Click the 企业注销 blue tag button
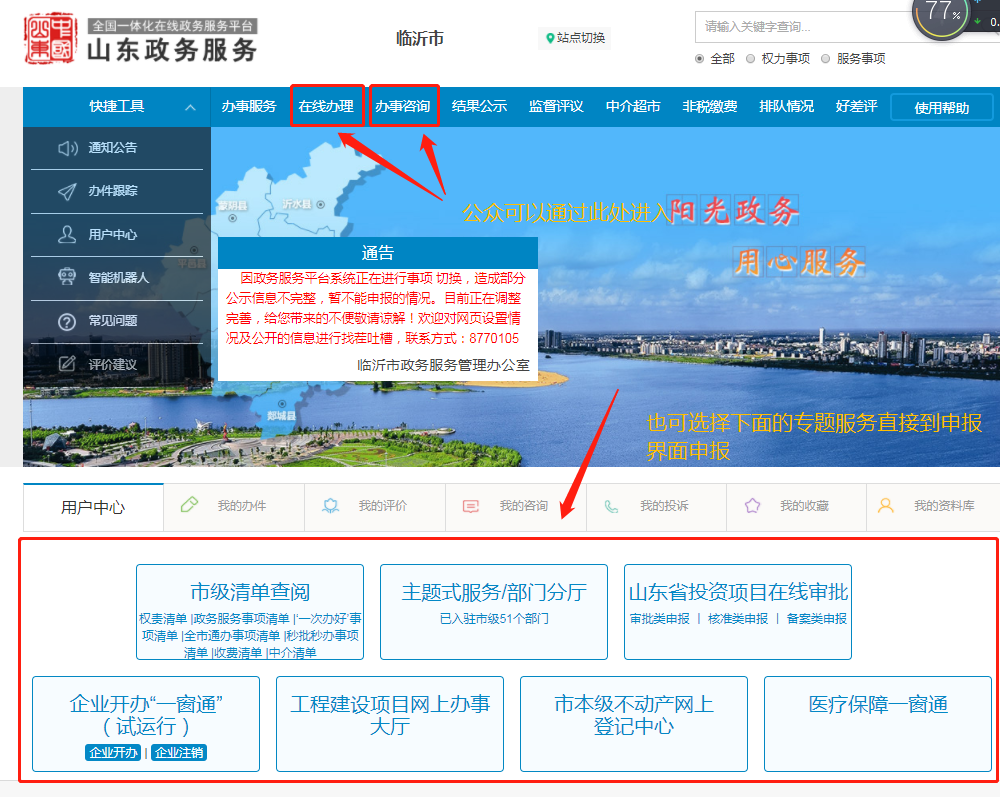Viewport: 1000px width, 797px height. click(x=179, y=753)
